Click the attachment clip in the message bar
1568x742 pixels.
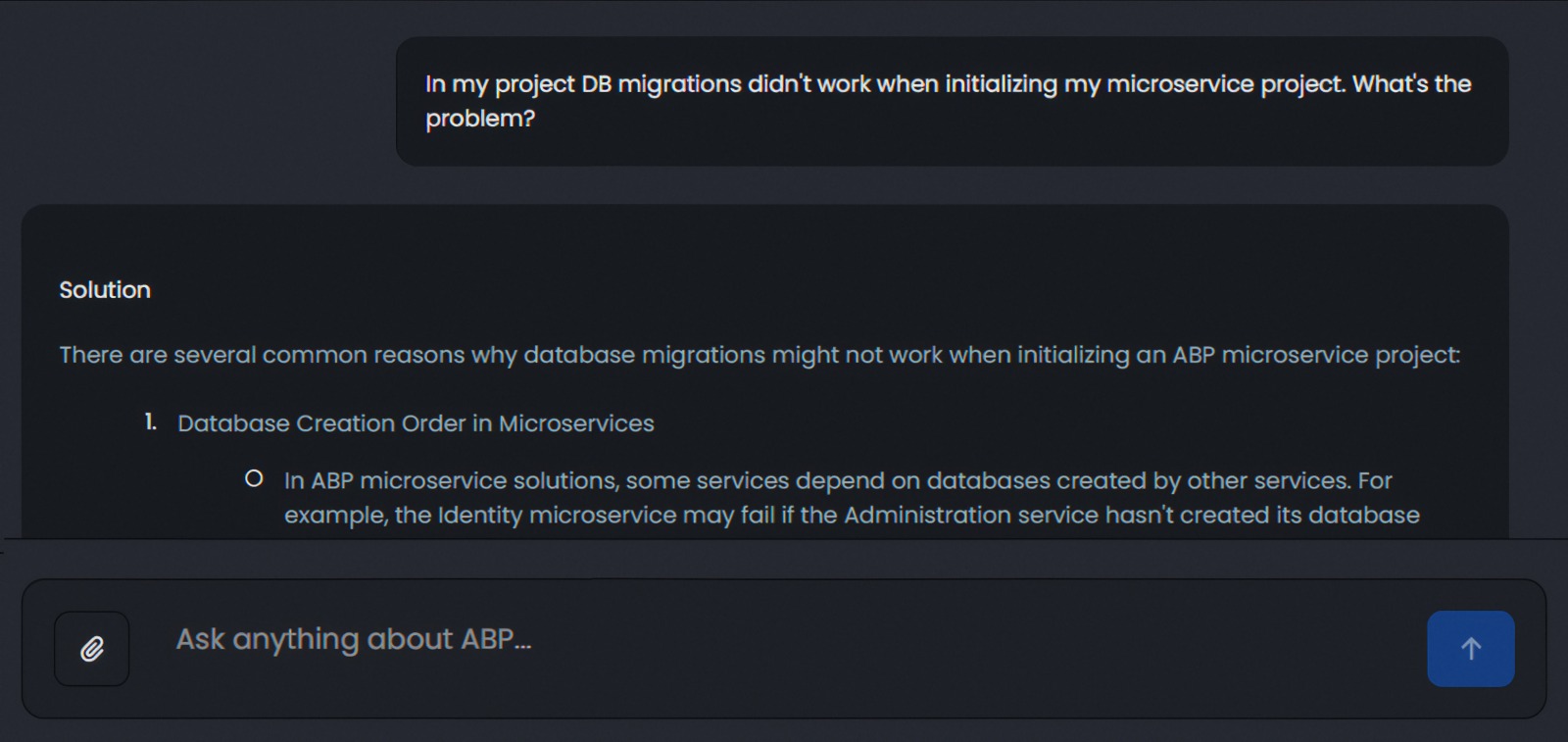(90, 648)
